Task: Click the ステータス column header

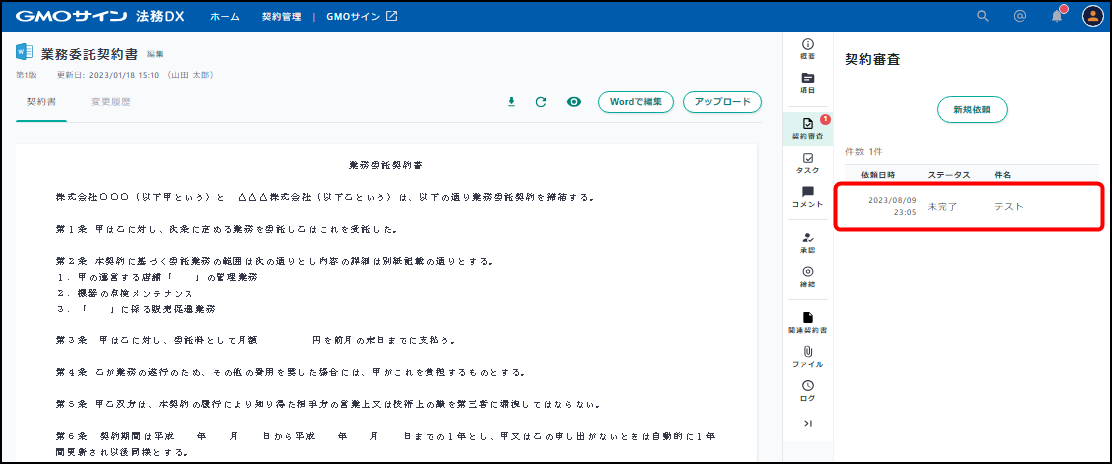Action: pos(949,175)
